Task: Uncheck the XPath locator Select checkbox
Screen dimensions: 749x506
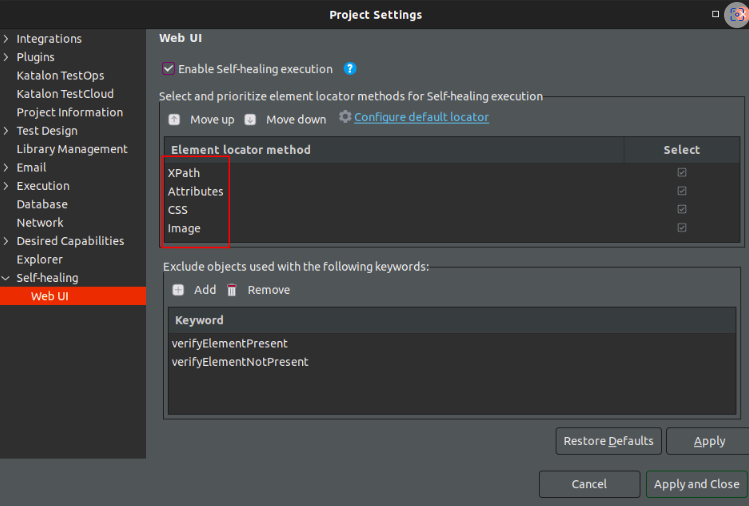Action: [x=682, y=173]
